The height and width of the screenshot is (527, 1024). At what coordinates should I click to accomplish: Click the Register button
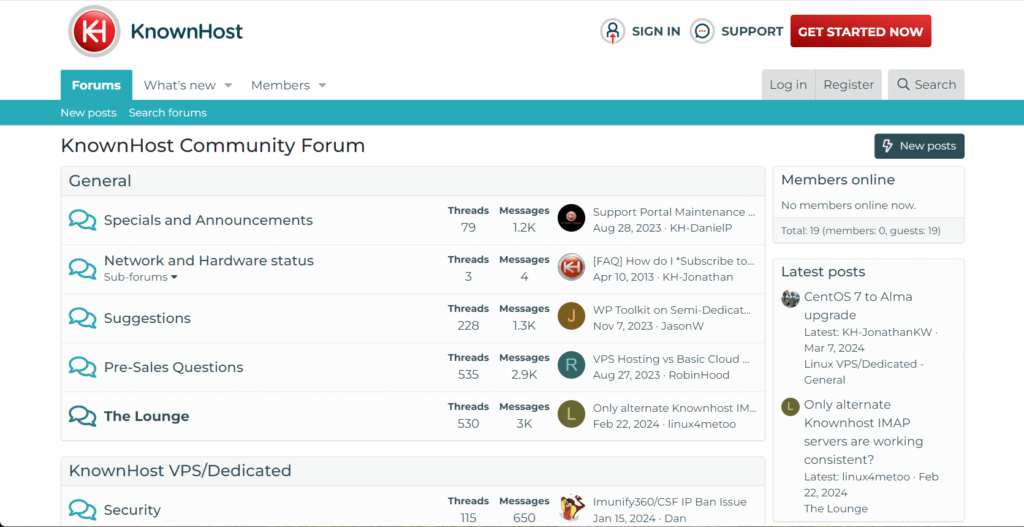click(848, 84)
